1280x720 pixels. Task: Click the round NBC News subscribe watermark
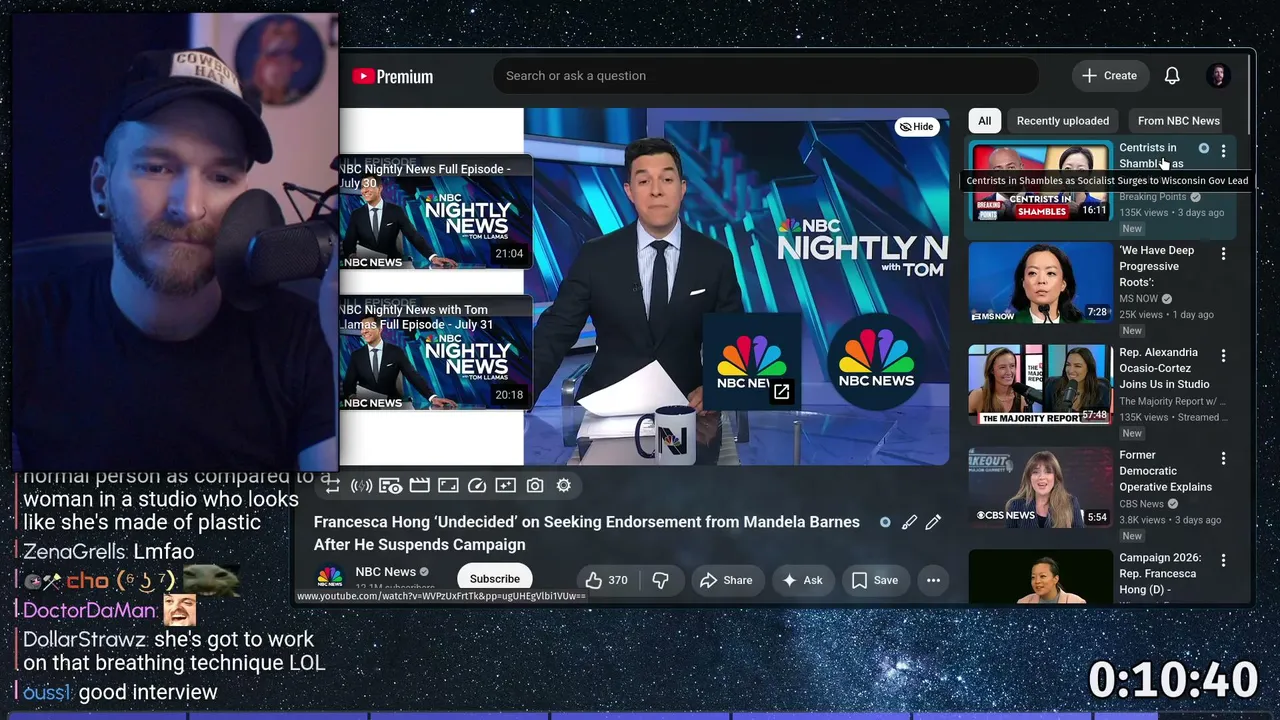point(876,362)
